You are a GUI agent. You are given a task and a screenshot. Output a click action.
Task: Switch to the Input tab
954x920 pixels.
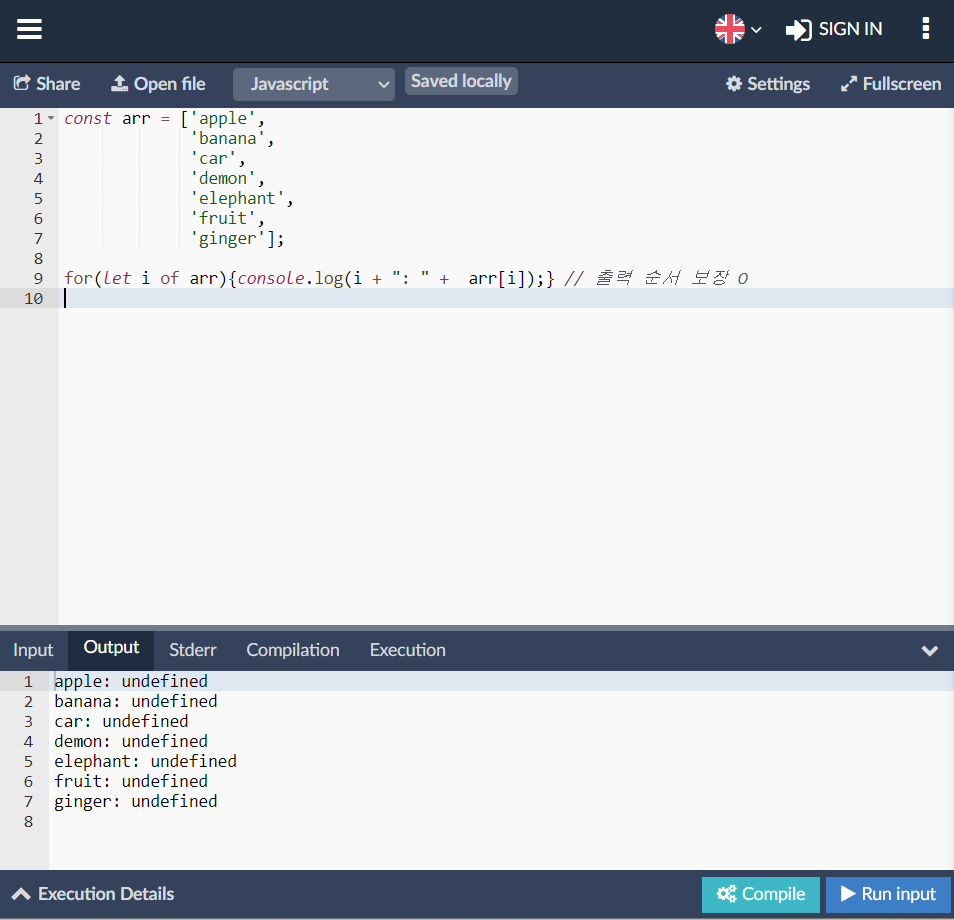pos(33,650)
